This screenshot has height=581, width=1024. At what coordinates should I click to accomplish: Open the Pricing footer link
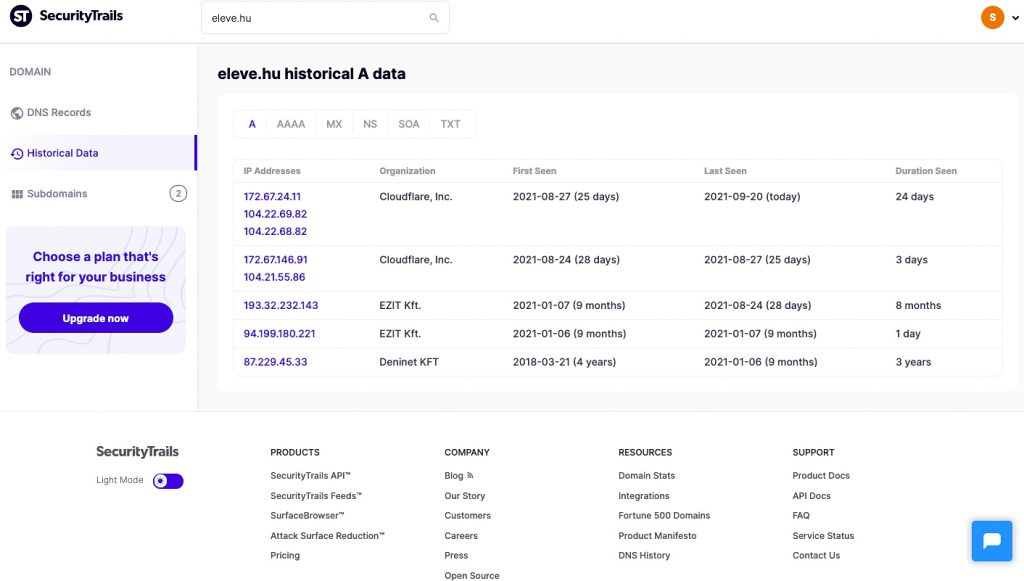pos(285,556)
